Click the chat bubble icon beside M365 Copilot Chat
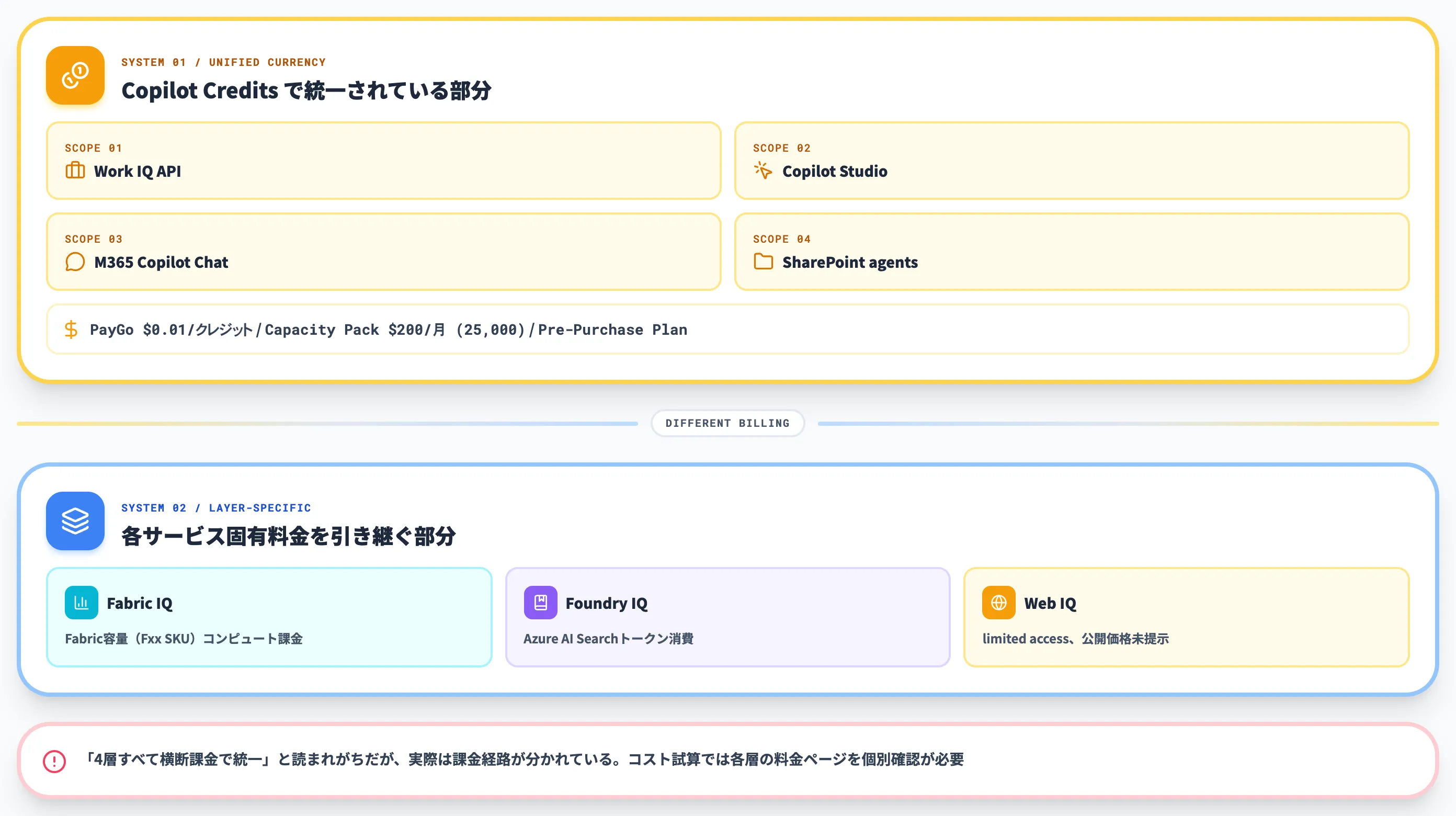This screenshot has height=816, width=1456. click(75, 262)
